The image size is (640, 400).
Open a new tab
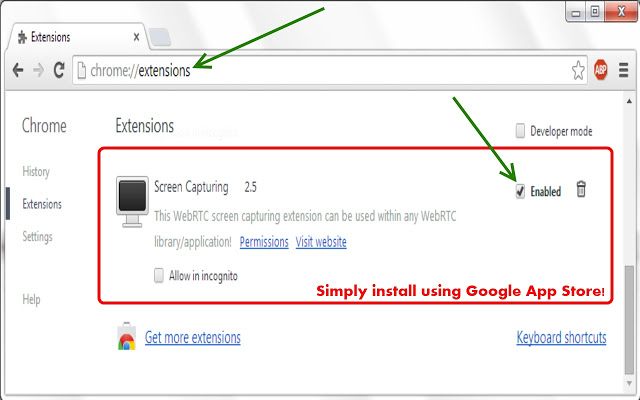pos(160,37)
